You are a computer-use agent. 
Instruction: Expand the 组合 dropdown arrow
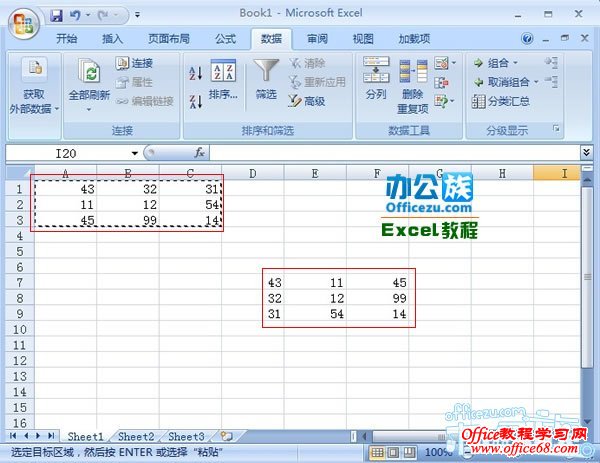[515, 63]
